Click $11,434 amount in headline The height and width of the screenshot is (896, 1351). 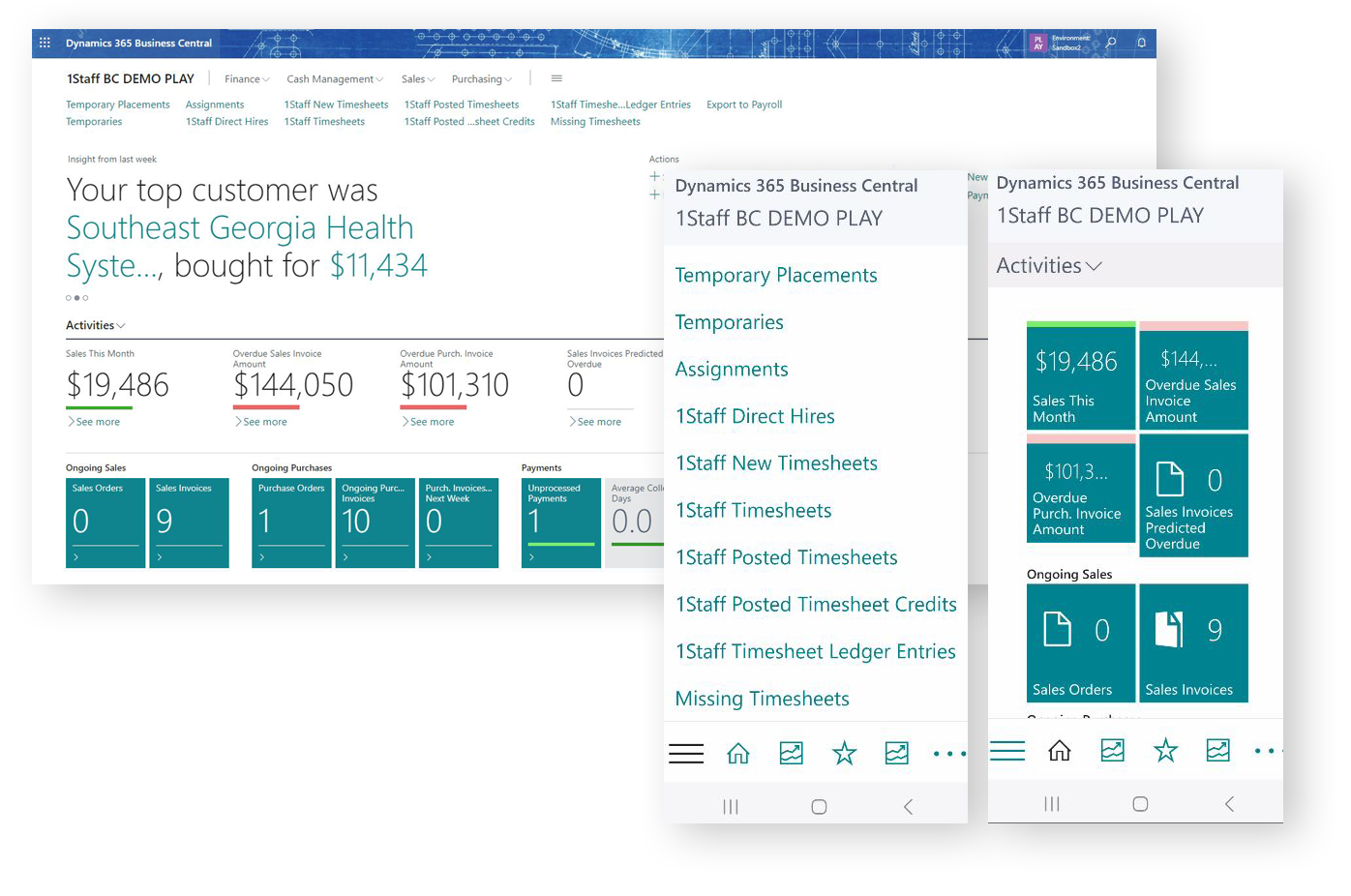(x=378, y=265)
